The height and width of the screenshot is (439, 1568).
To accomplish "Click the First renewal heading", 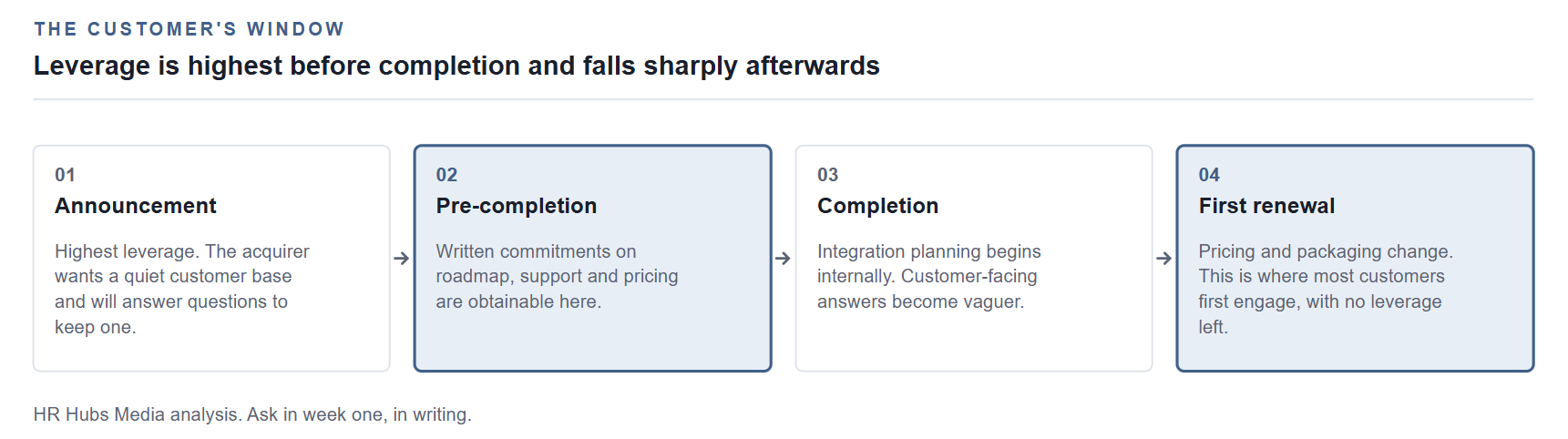I will point(1266,206).
